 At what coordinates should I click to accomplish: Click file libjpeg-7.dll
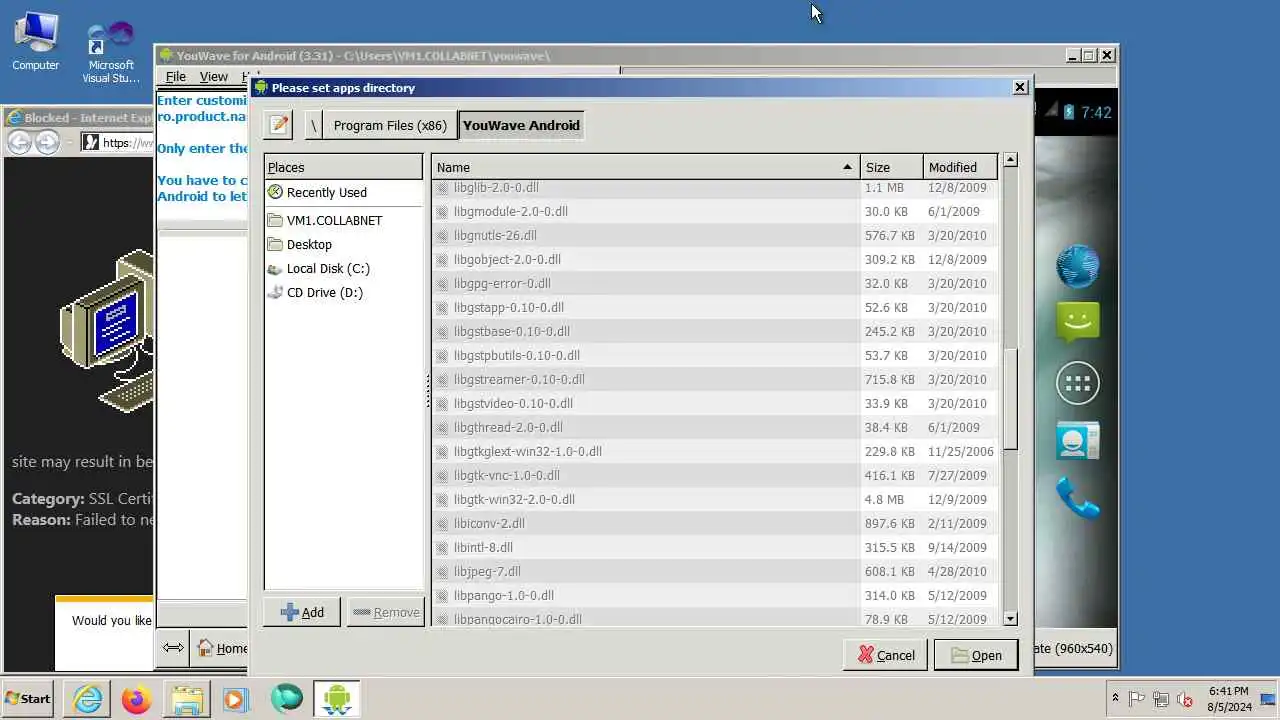coord(487,571)
